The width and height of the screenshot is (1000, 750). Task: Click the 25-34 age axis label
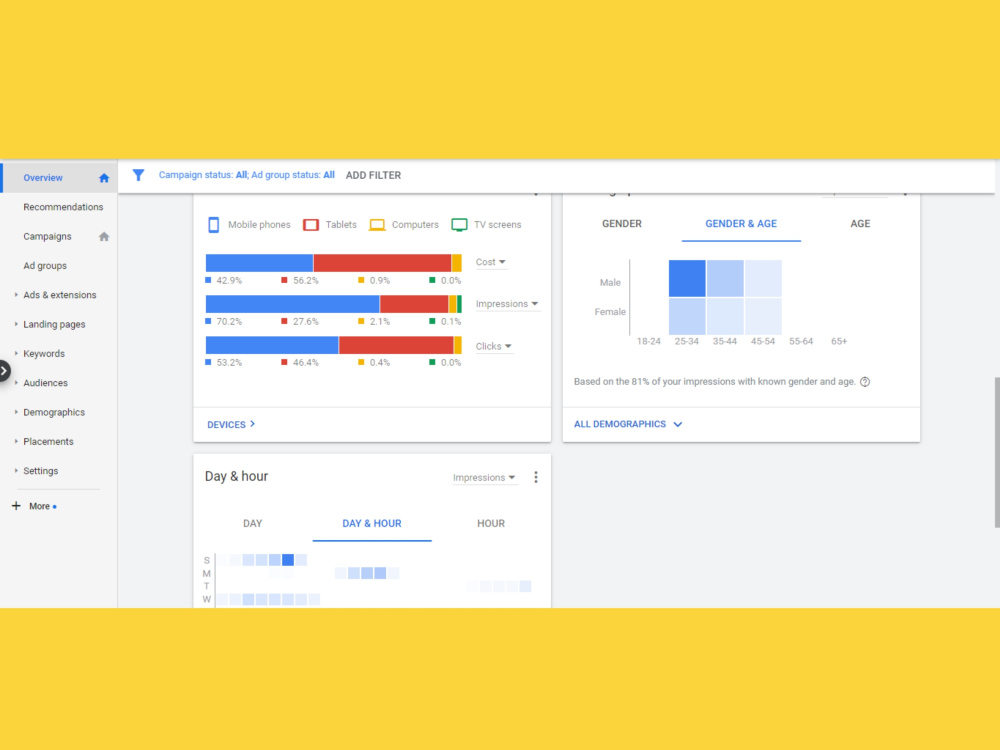(687, 342)
